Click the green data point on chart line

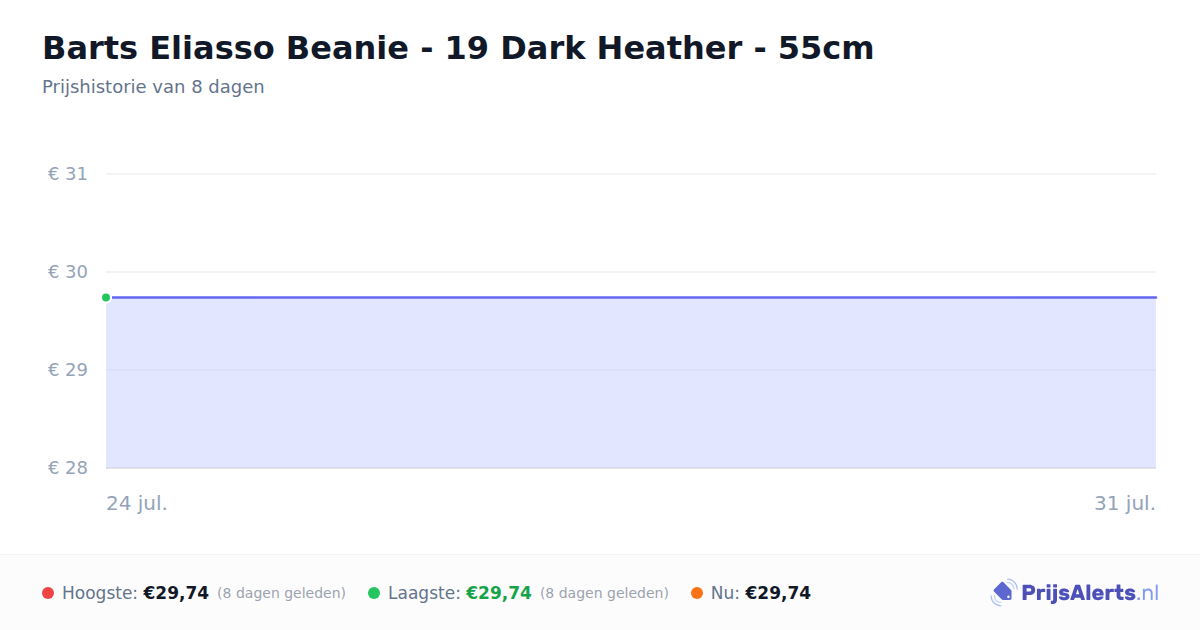[x=106, y=297]
